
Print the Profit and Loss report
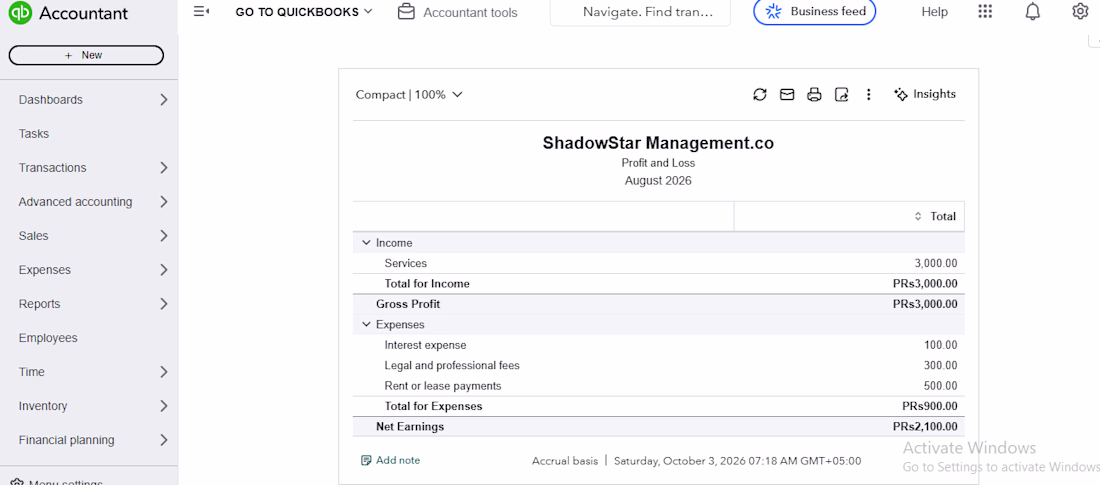814,94
